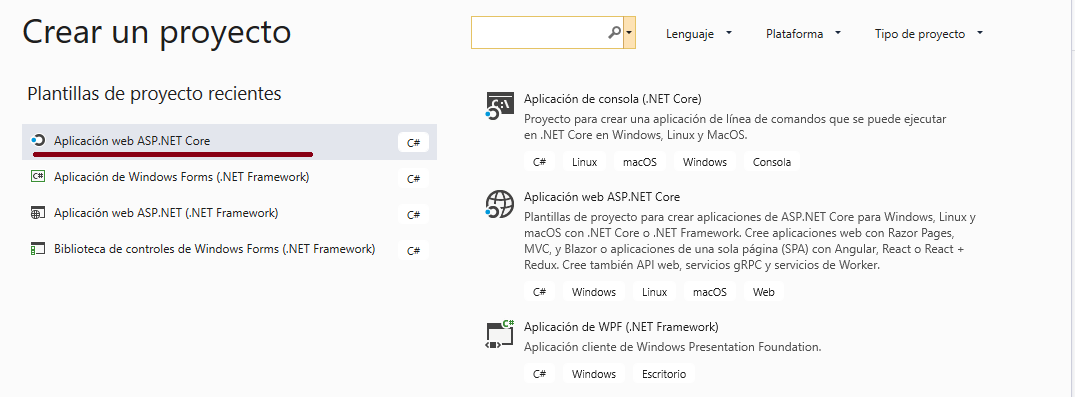Click the ASP.NET (.NET Framework) globe icon
This screenshot has height=398, width=1078.
coord(38,213)
